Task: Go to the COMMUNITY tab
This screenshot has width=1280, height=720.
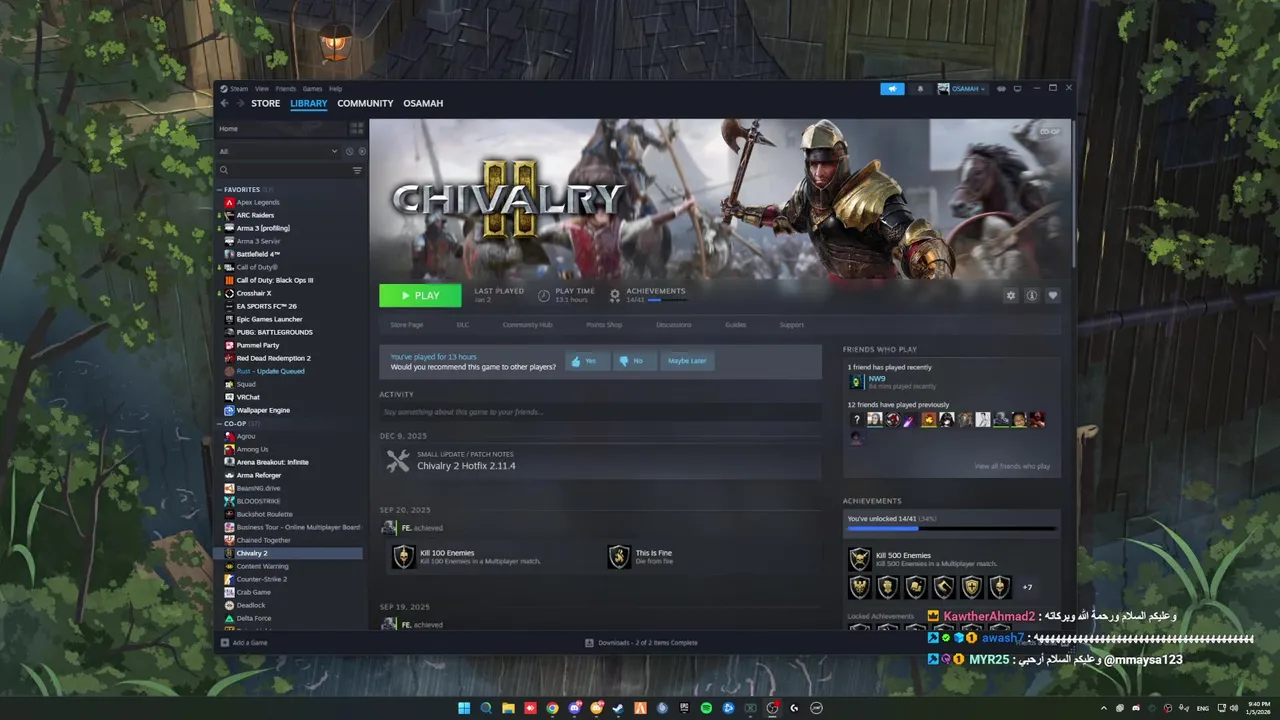Action: click(365, 103)
